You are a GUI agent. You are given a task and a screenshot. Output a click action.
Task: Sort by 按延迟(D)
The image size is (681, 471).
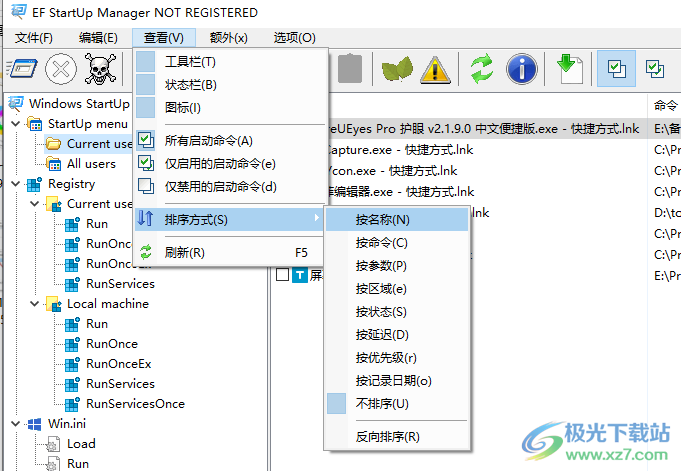click(x=397, y=335)
